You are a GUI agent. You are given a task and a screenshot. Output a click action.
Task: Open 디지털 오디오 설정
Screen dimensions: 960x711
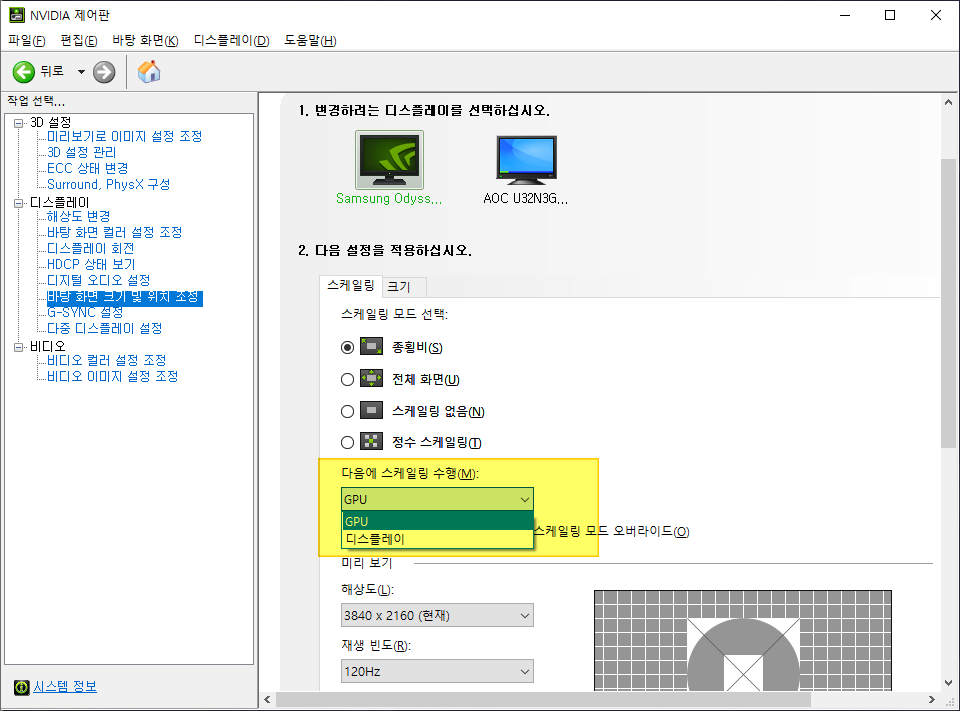(99, 280)
